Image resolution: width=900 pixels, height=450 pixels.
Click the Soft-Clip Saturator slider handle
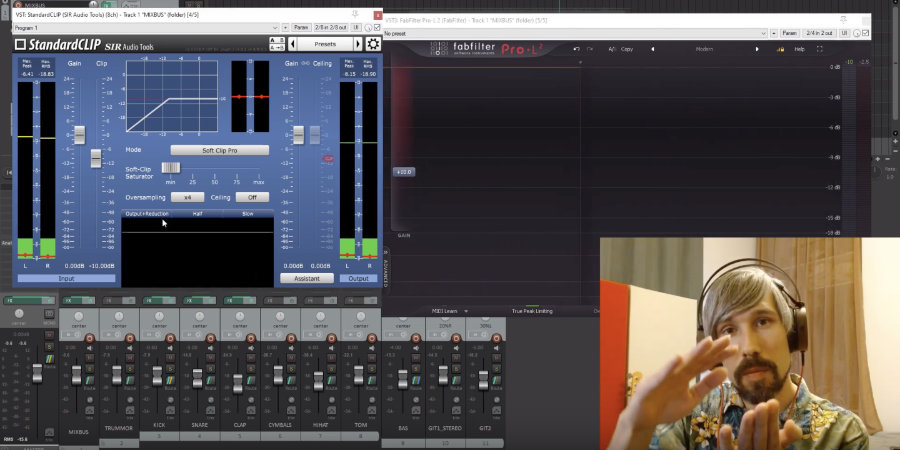tap(170, 168)
